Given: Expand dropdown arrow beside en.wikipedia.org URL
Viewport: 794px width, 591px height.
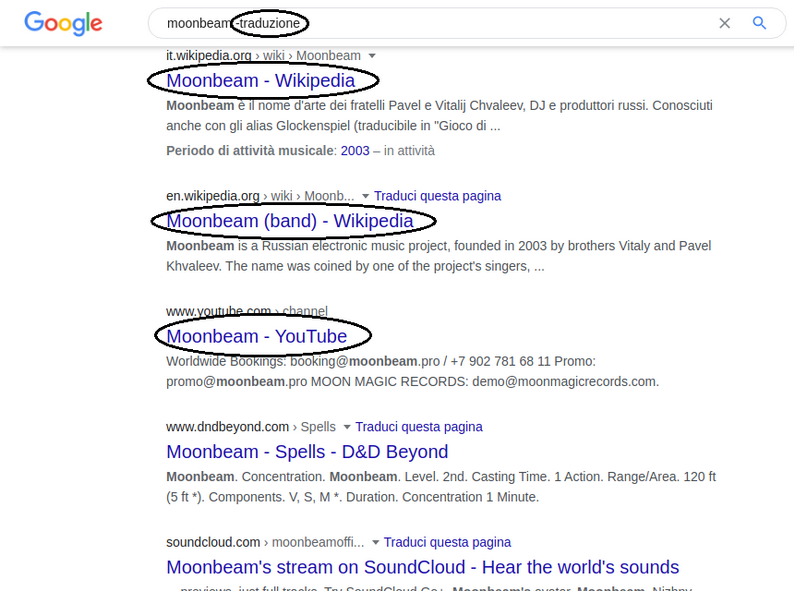Looking at the screenshot, I should (365, 196).
